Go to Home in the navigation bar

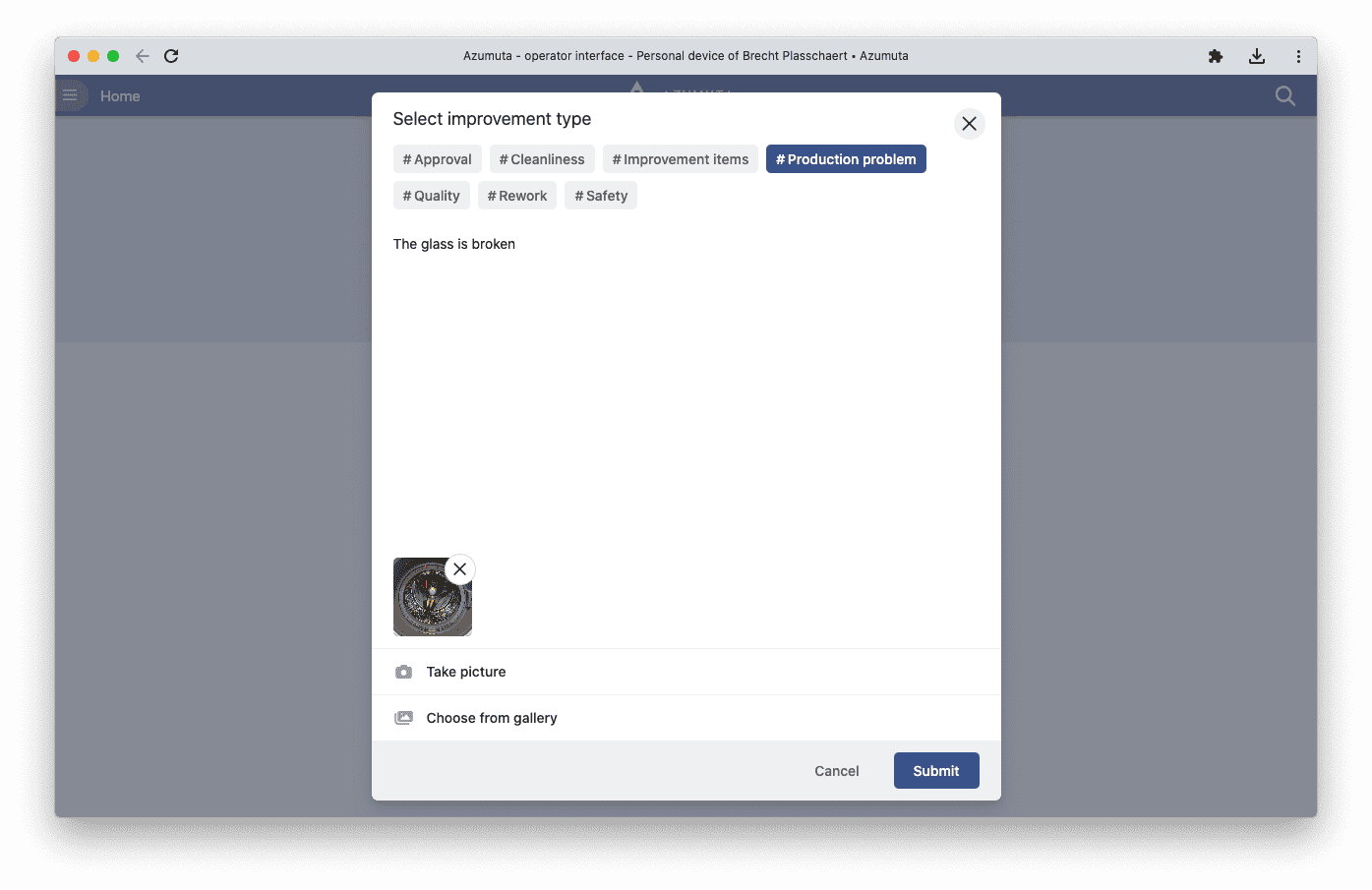120,95
